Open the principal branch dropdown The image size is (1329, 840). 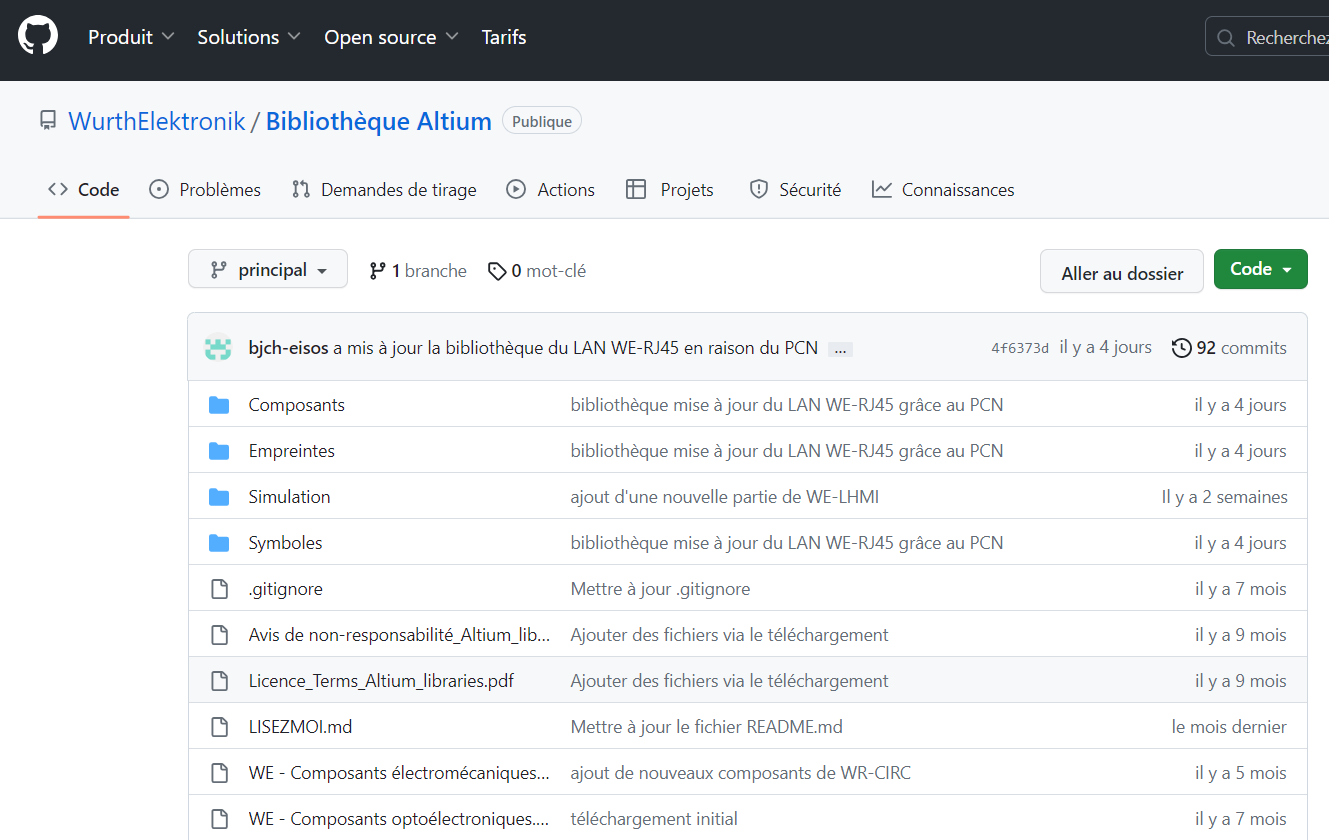[x=268, y=270]
